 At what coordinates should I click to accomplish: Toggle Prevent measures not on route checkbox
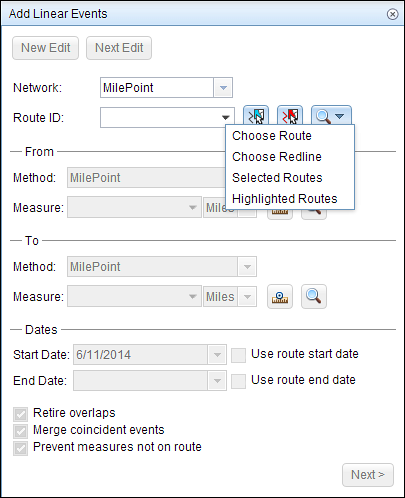point(20,448)
